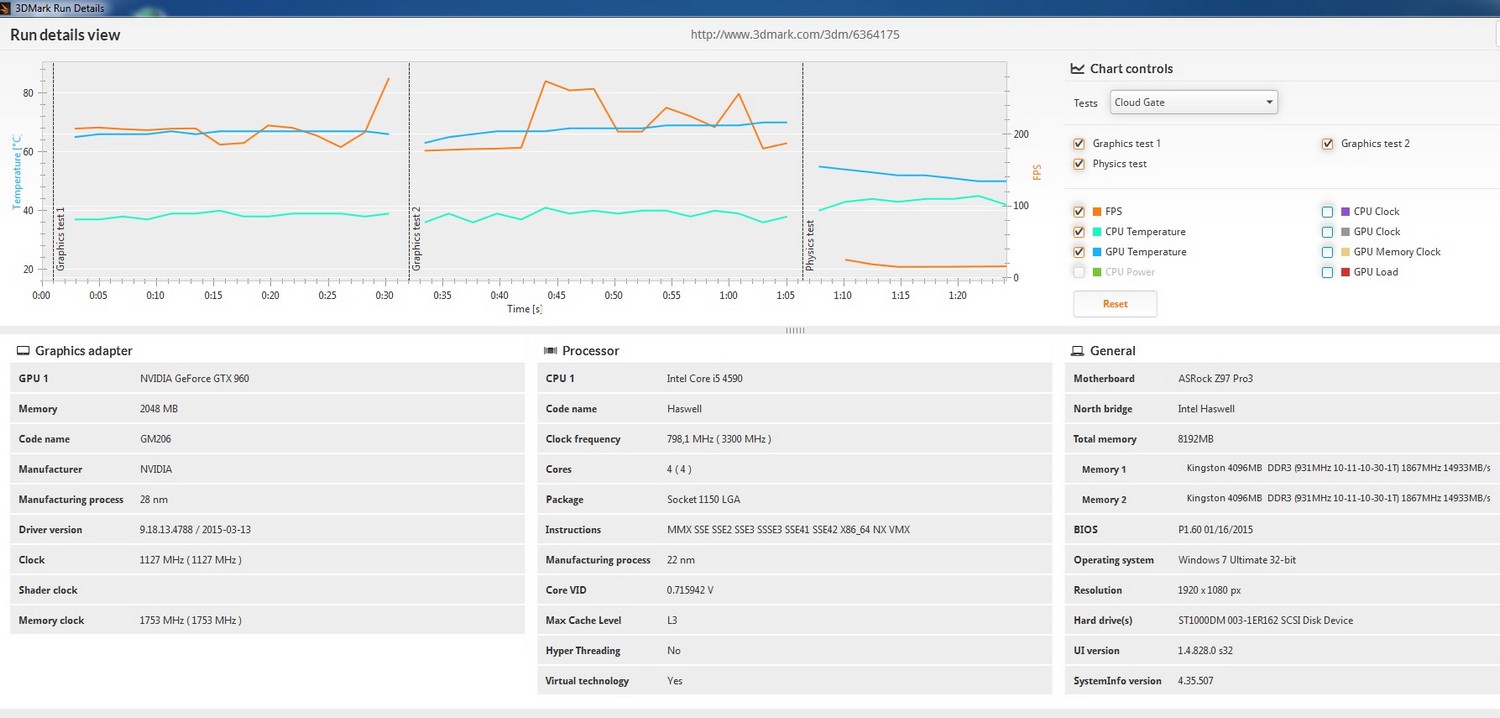1500x718 pixels.
Task: Click the red GPU Load color swatch
Action: (1345, 272)
